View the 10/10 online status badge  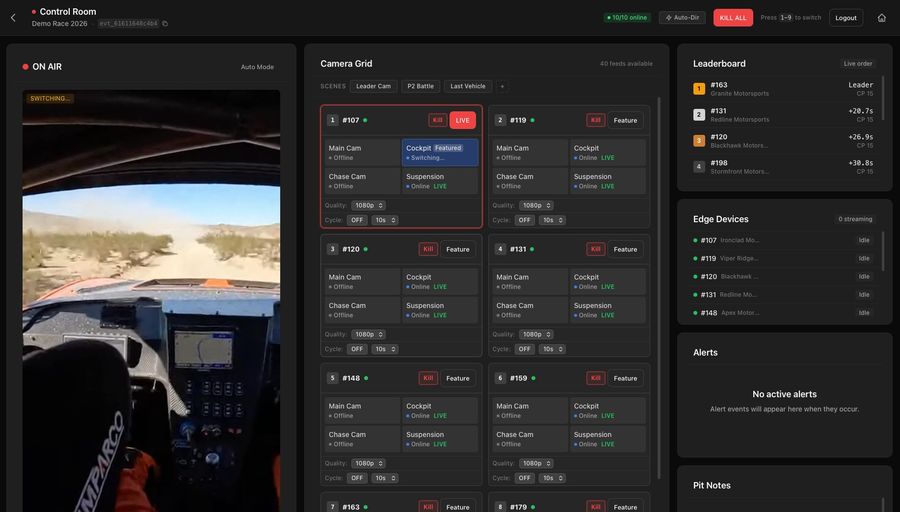point(627,18)
